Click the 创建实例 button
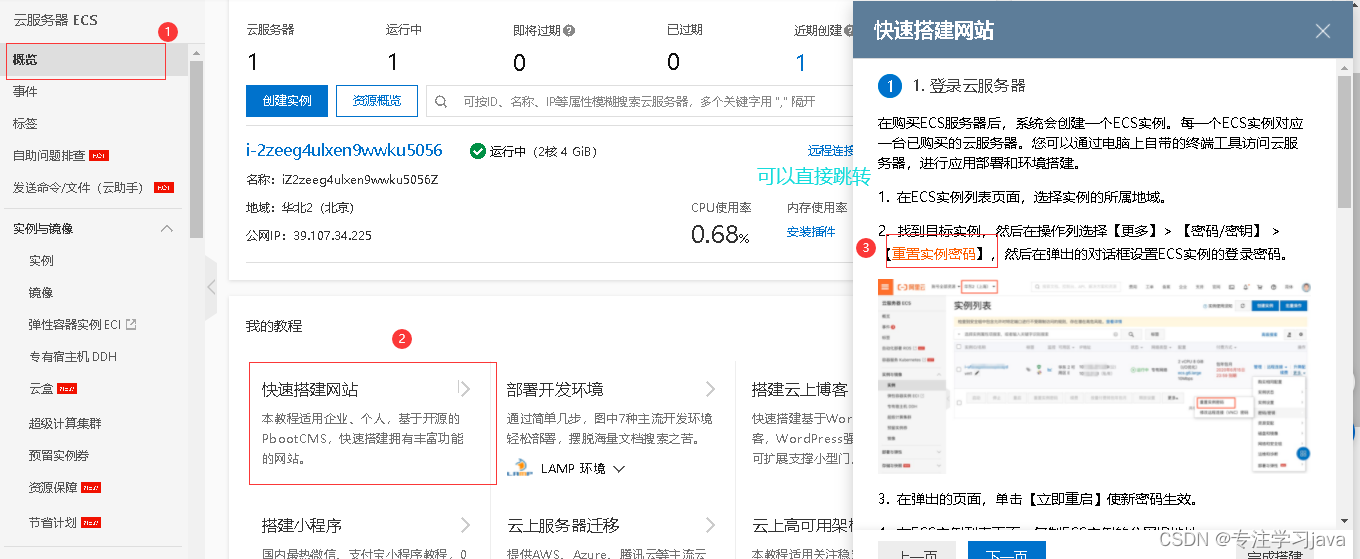1360x559 pixels. tap(287, 101)
